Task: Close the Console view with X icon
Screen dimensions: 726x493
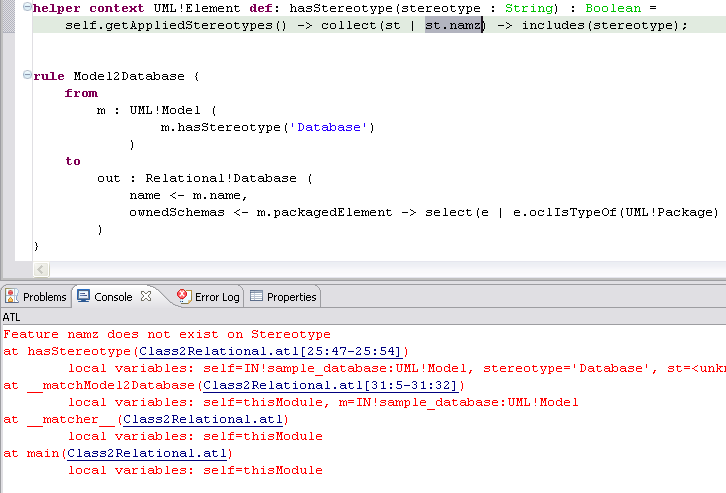Action: pos(146,296)
